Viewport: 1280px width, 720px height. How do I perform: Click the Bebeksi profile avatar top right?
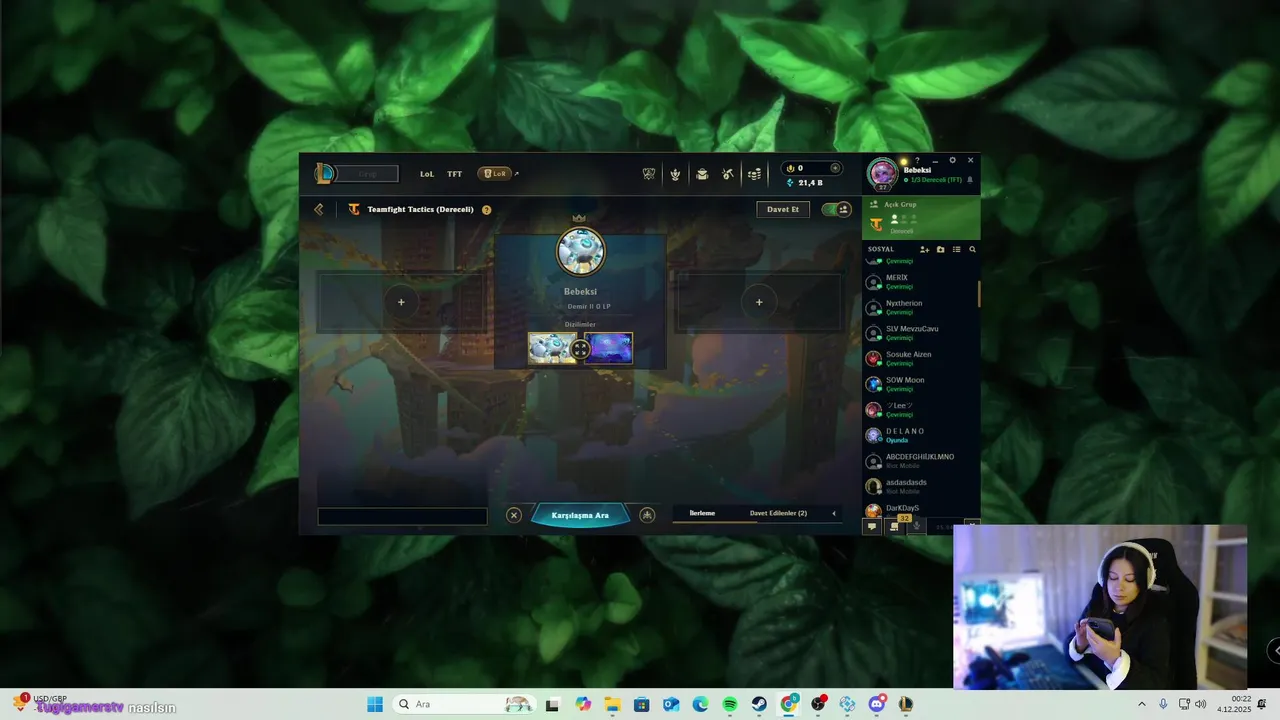(x=883, y=173)
